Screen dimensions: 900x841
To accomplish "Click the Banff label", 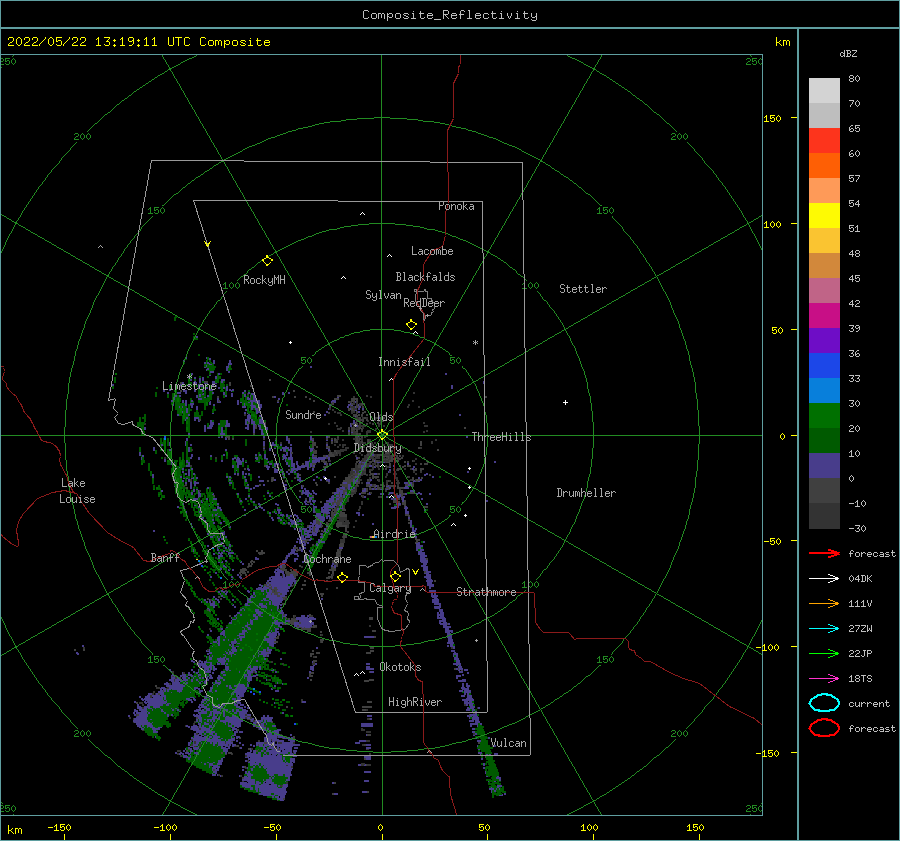I will tap(165, 557).
